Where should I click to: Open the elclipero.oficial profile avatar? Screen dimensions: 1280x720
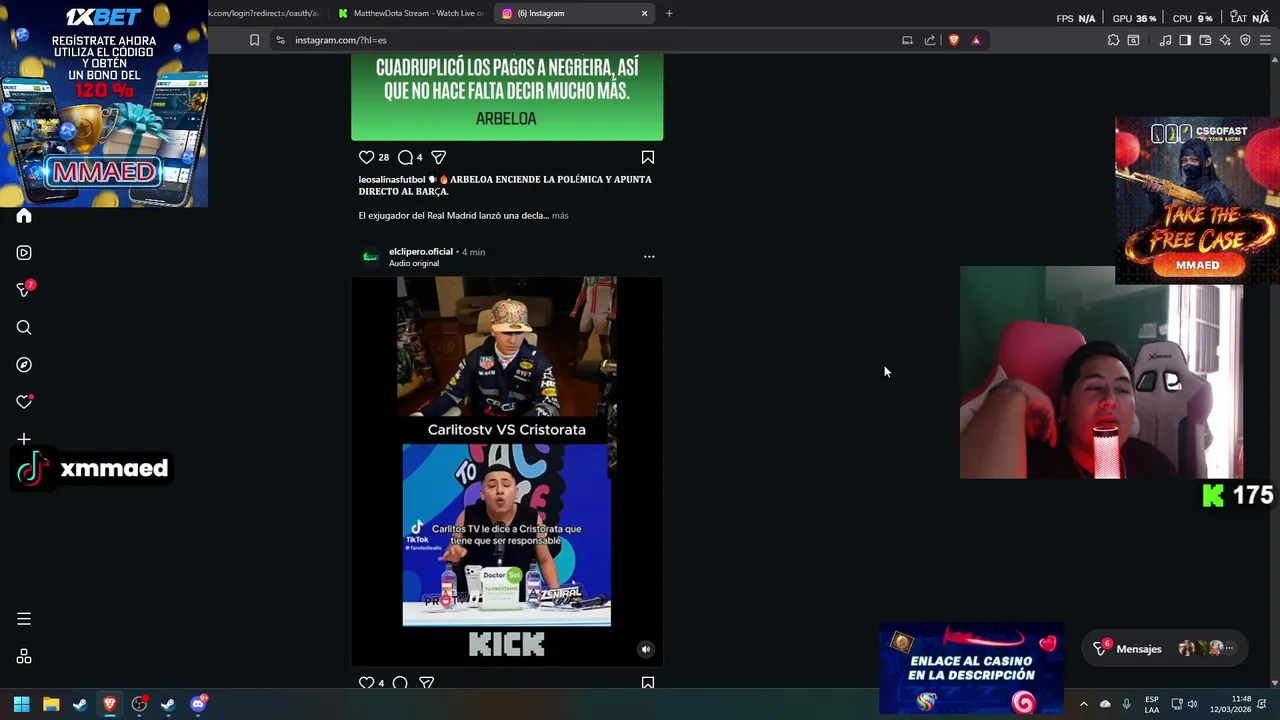click(x=370, y=257)
